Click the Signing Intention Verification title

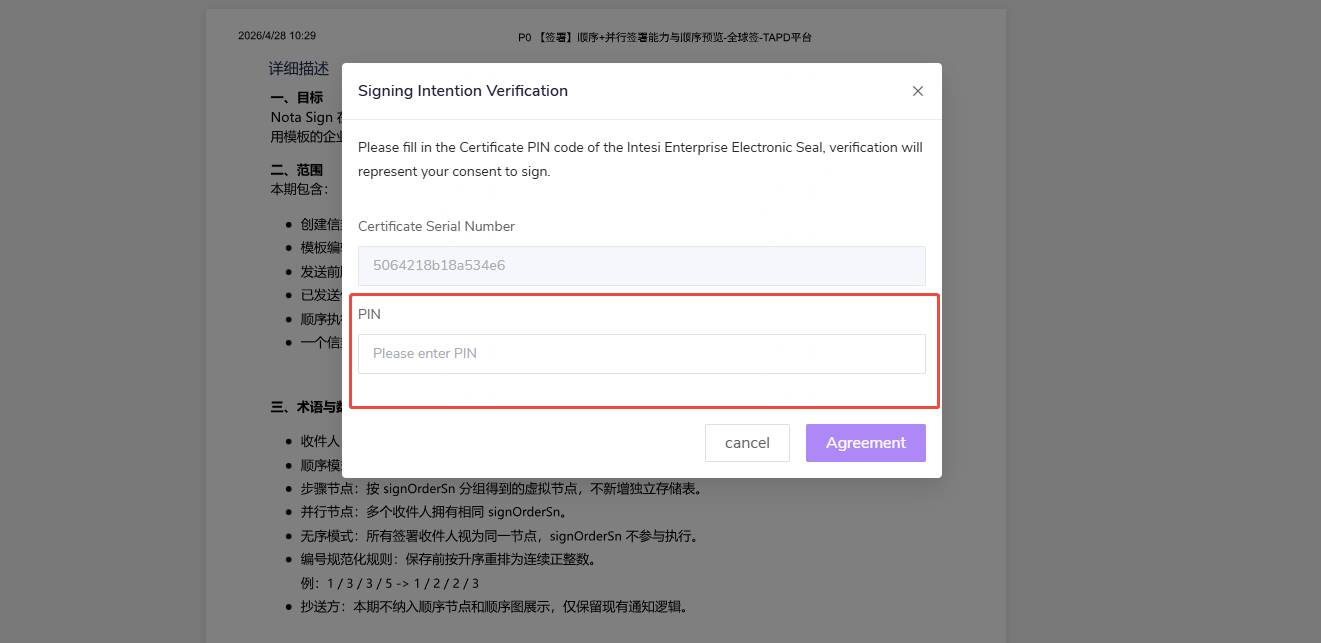[x=463, y=91]
